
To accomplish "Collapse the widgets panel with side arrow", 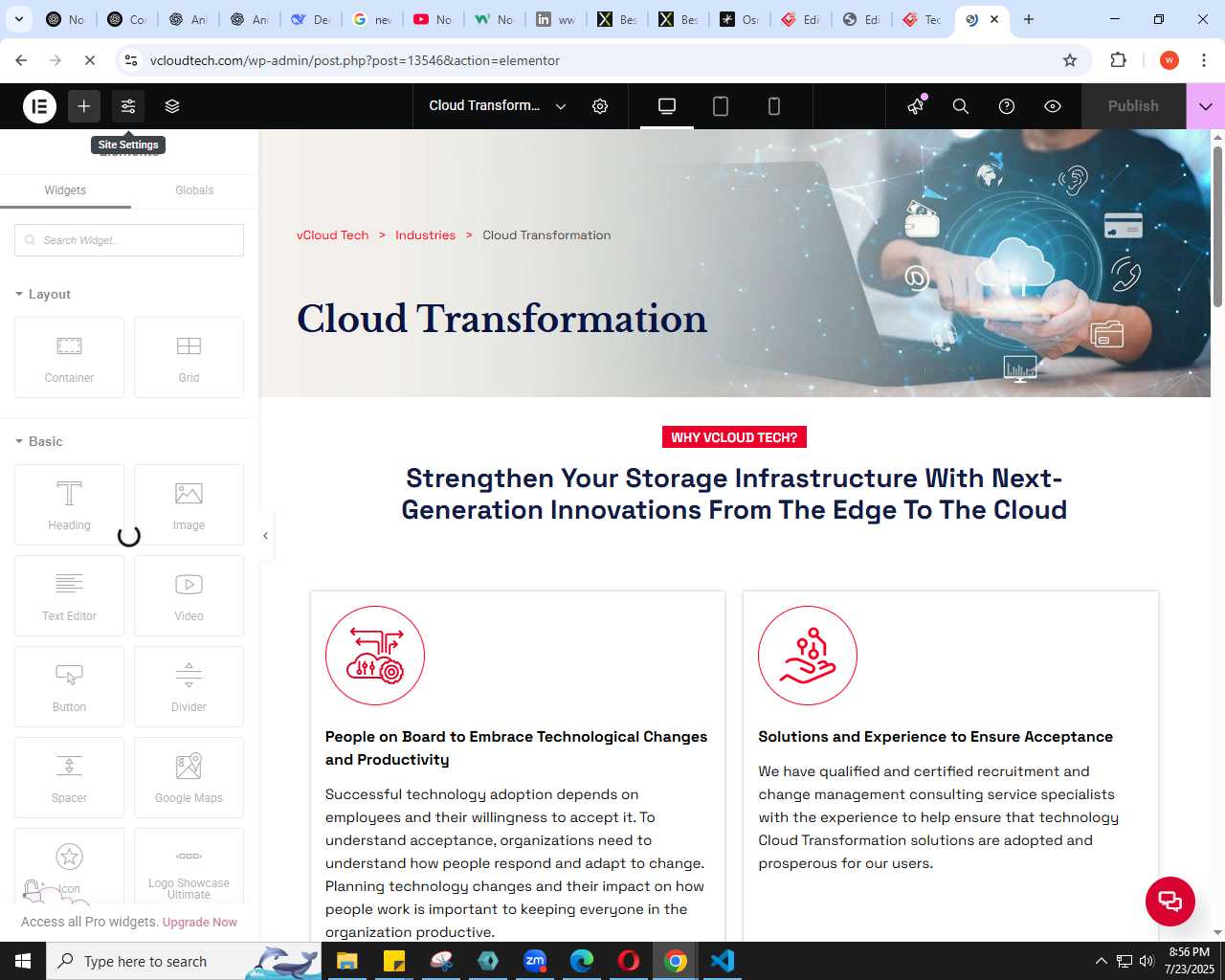I will click(x=265, y=536).
